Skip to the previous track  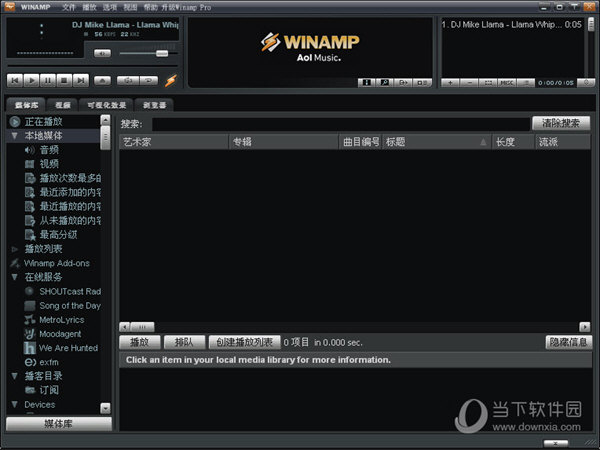coord(15,80)
